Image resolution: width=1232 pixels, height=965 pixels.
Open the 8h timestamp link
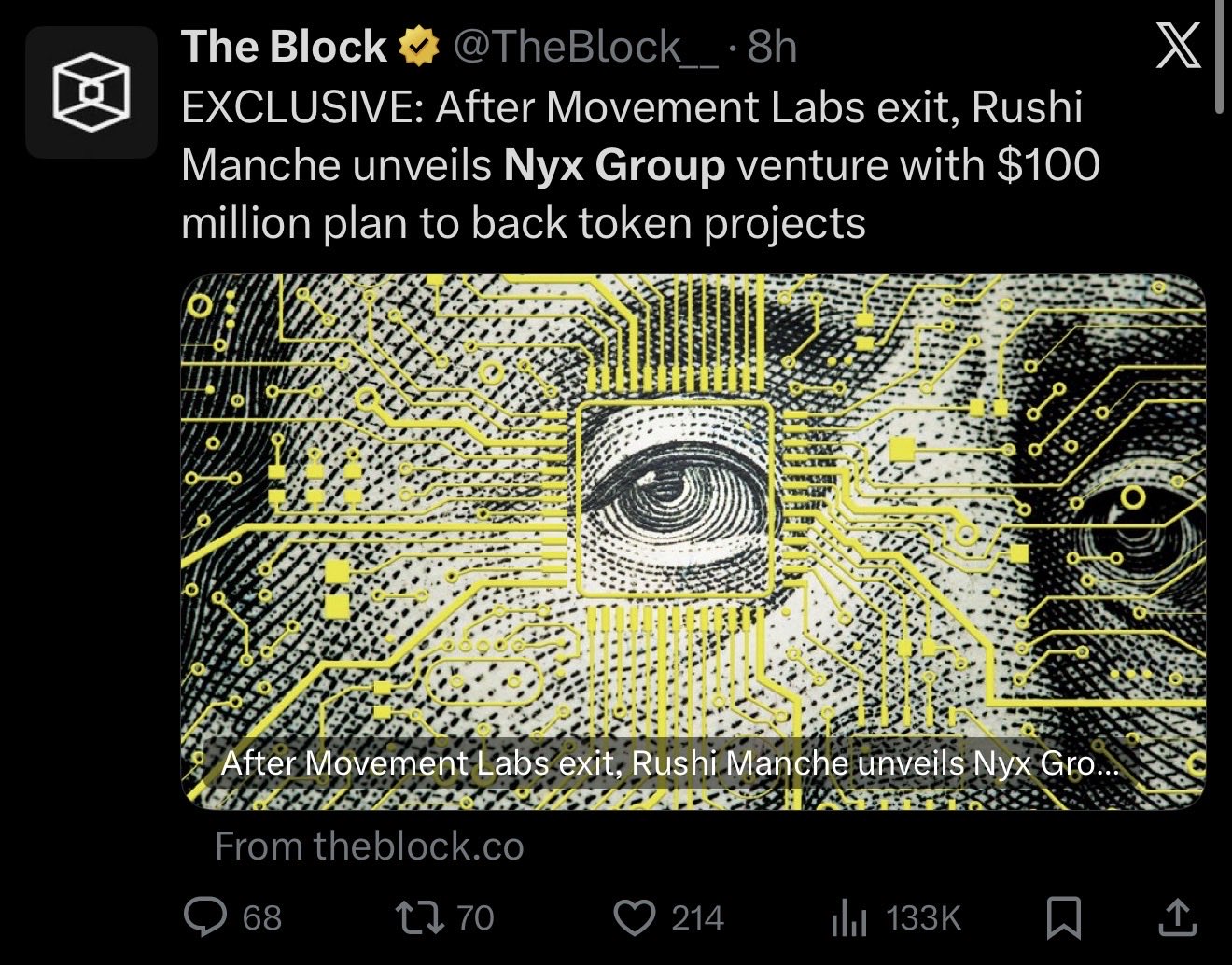772,47
